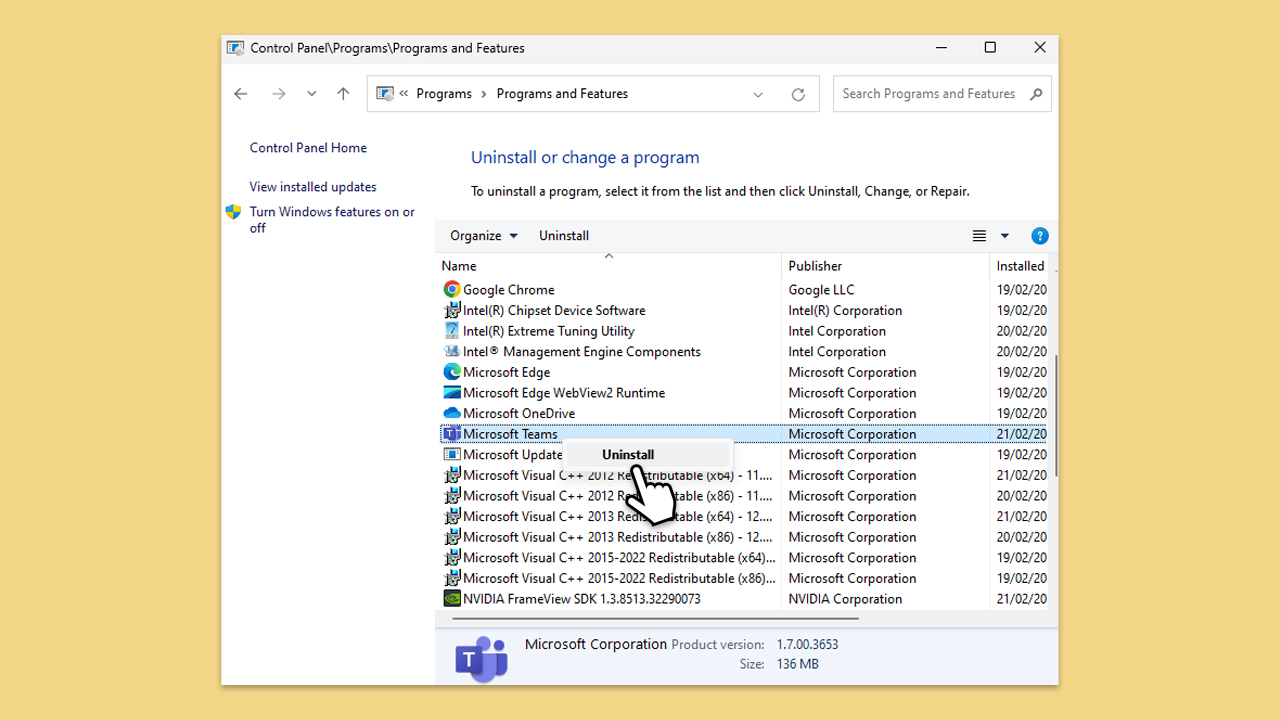The width and height of the screenshot is (1280, 720).
Task: Select the Google Chrome program name
Action: point(508,290)
